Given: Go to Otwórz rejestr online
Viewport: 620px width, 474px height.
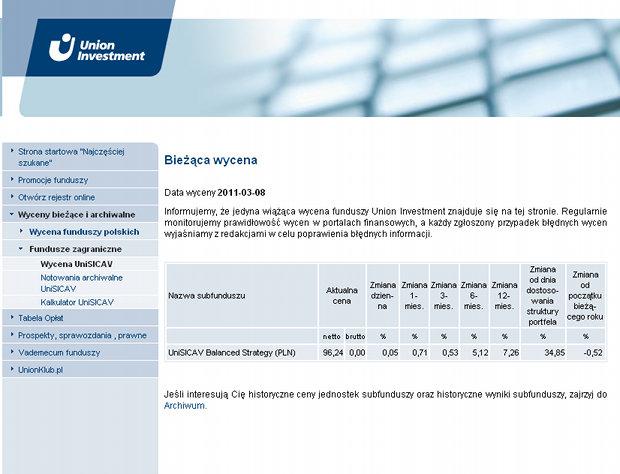Looking at the screenshot, I should pyautogui.click(x=57, y=197).
